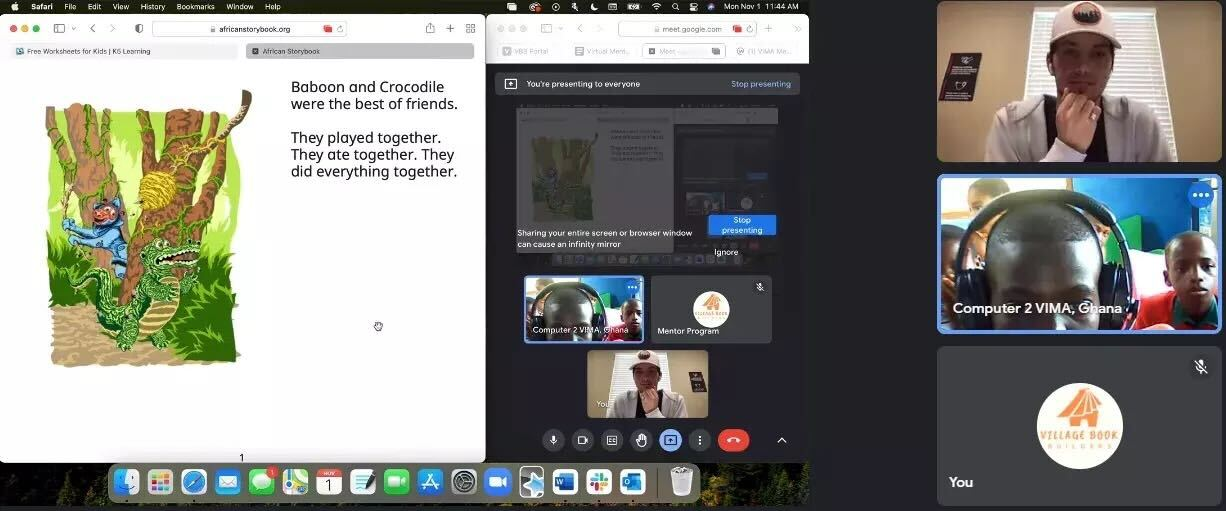Image resolution: width=1226 pixels, height=511 pixels.
Task: Open App Store from the Dock
Action: coord(430,482)
